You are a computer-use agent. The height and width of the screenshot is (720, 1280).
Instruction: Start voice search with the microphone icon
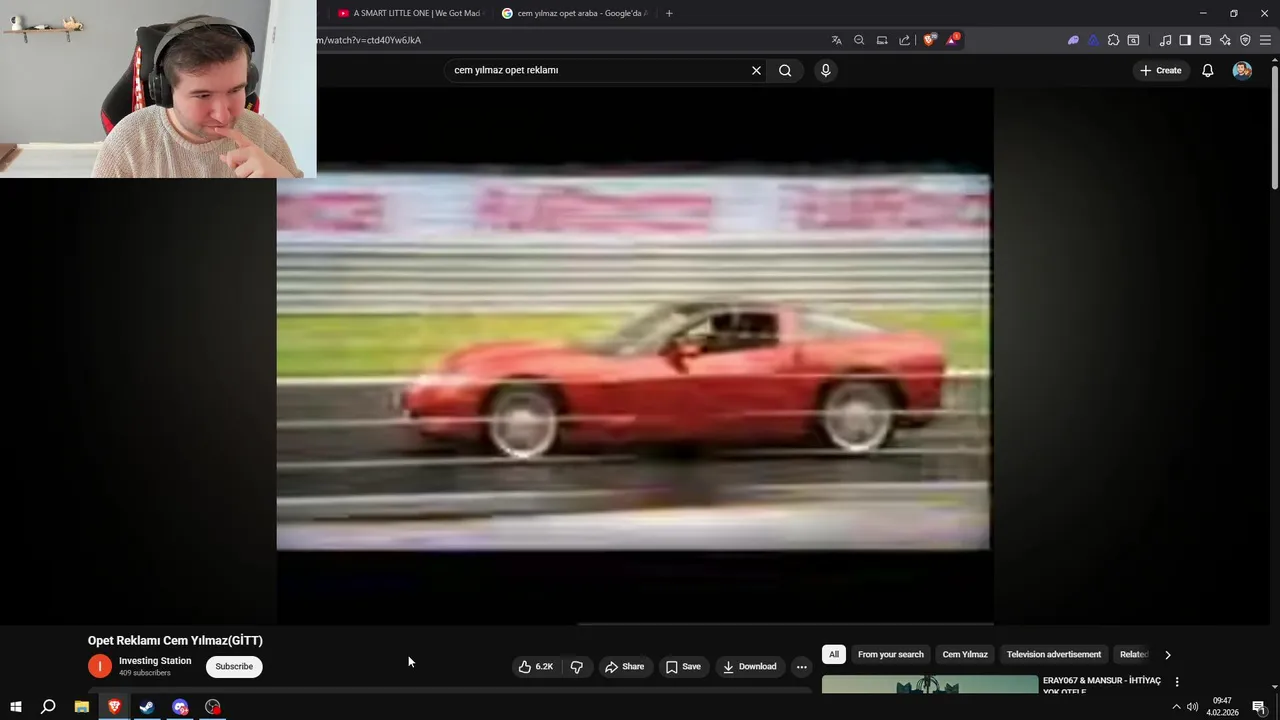(x=825, y=70)
